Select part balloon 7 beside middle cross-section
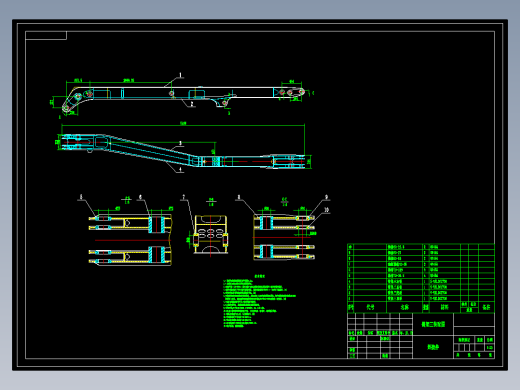The height and width of the screenshot is (390, 520). [x=183, y=197]
